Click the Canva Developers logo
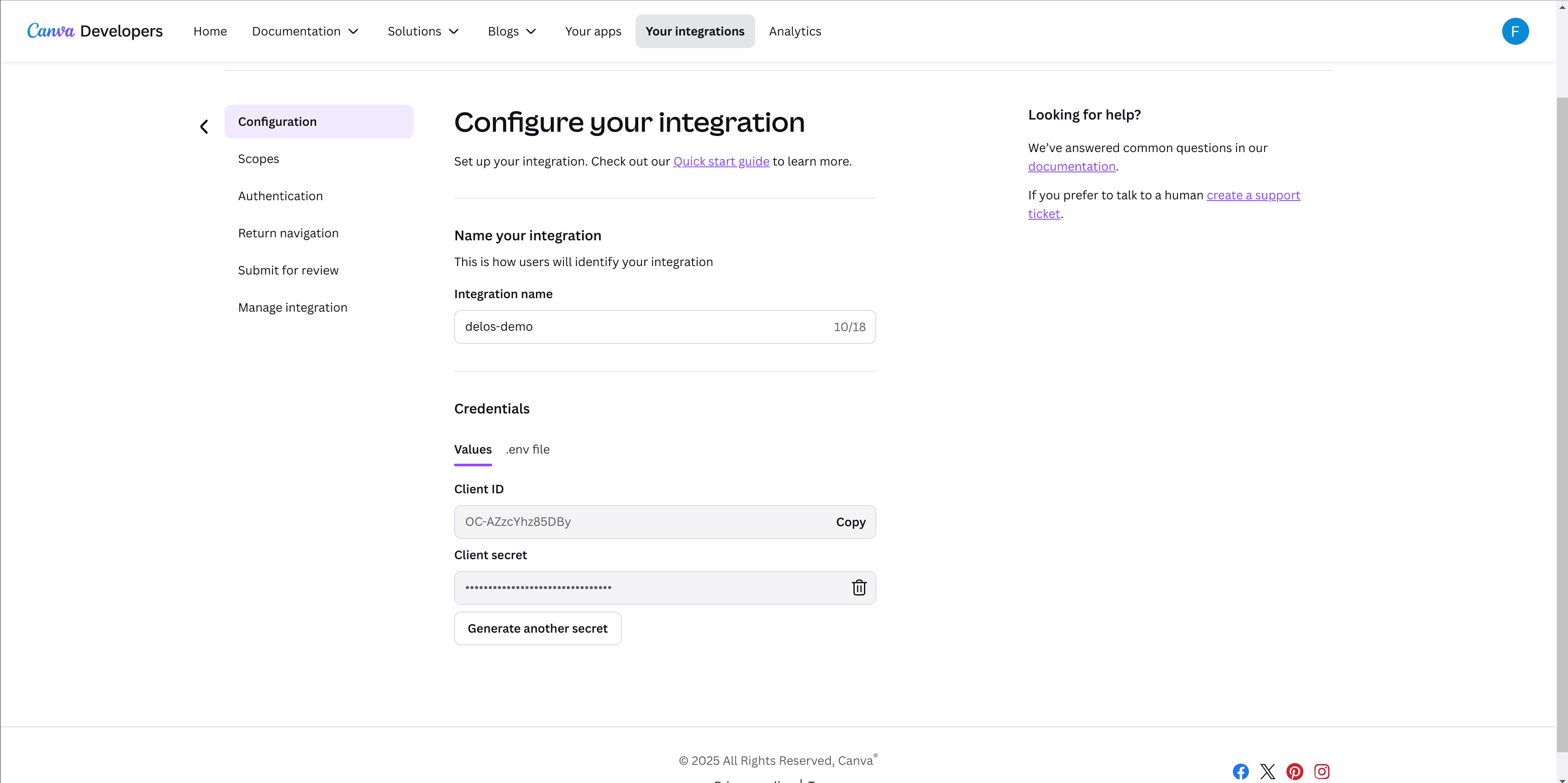1568x783 pixels. pos(95,31)
